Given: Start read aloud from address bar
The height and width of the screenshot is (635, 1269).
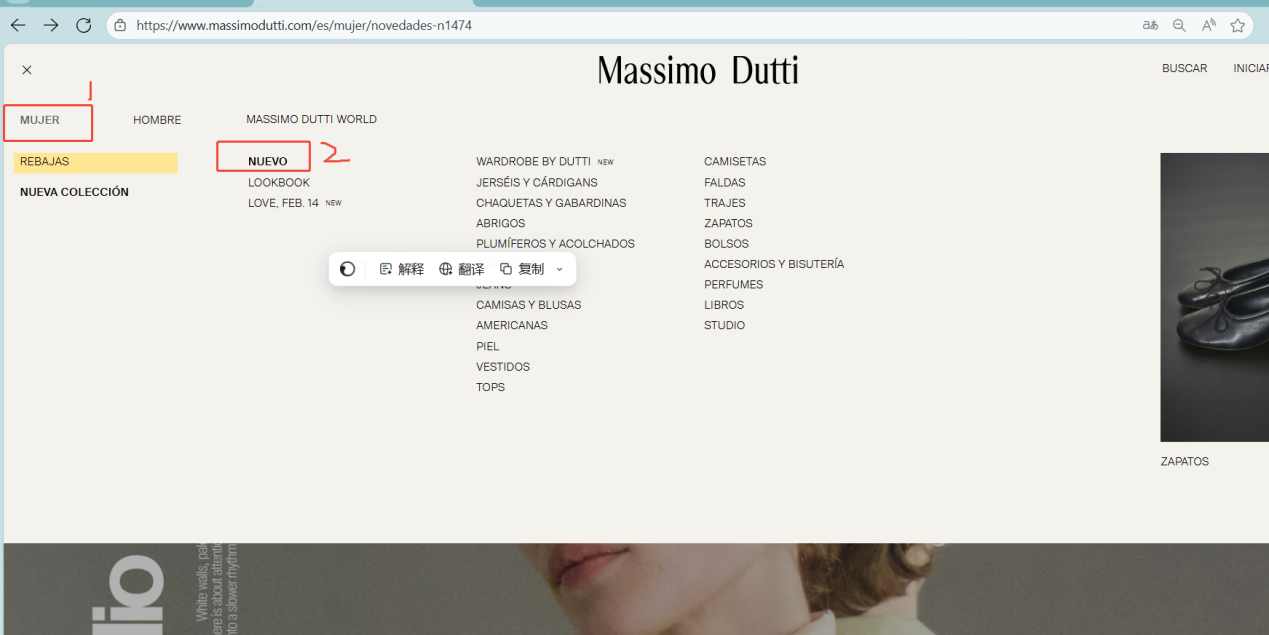Looking at the screenshot, I should [x=1209, y=25].
